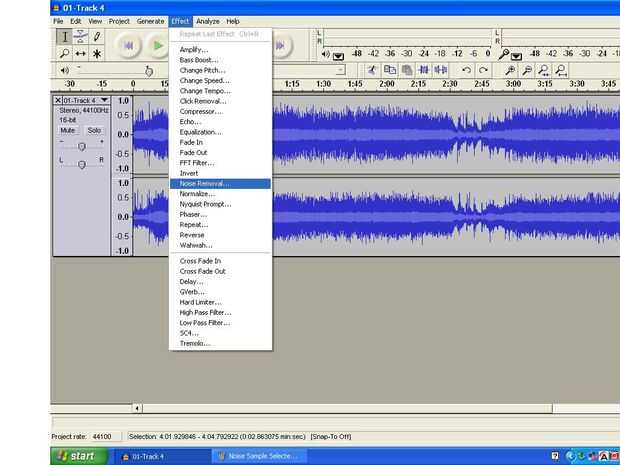Toggle Mute on 01-Track 4
This screenshot has height=465, width=620.
(x=68, y=130)
